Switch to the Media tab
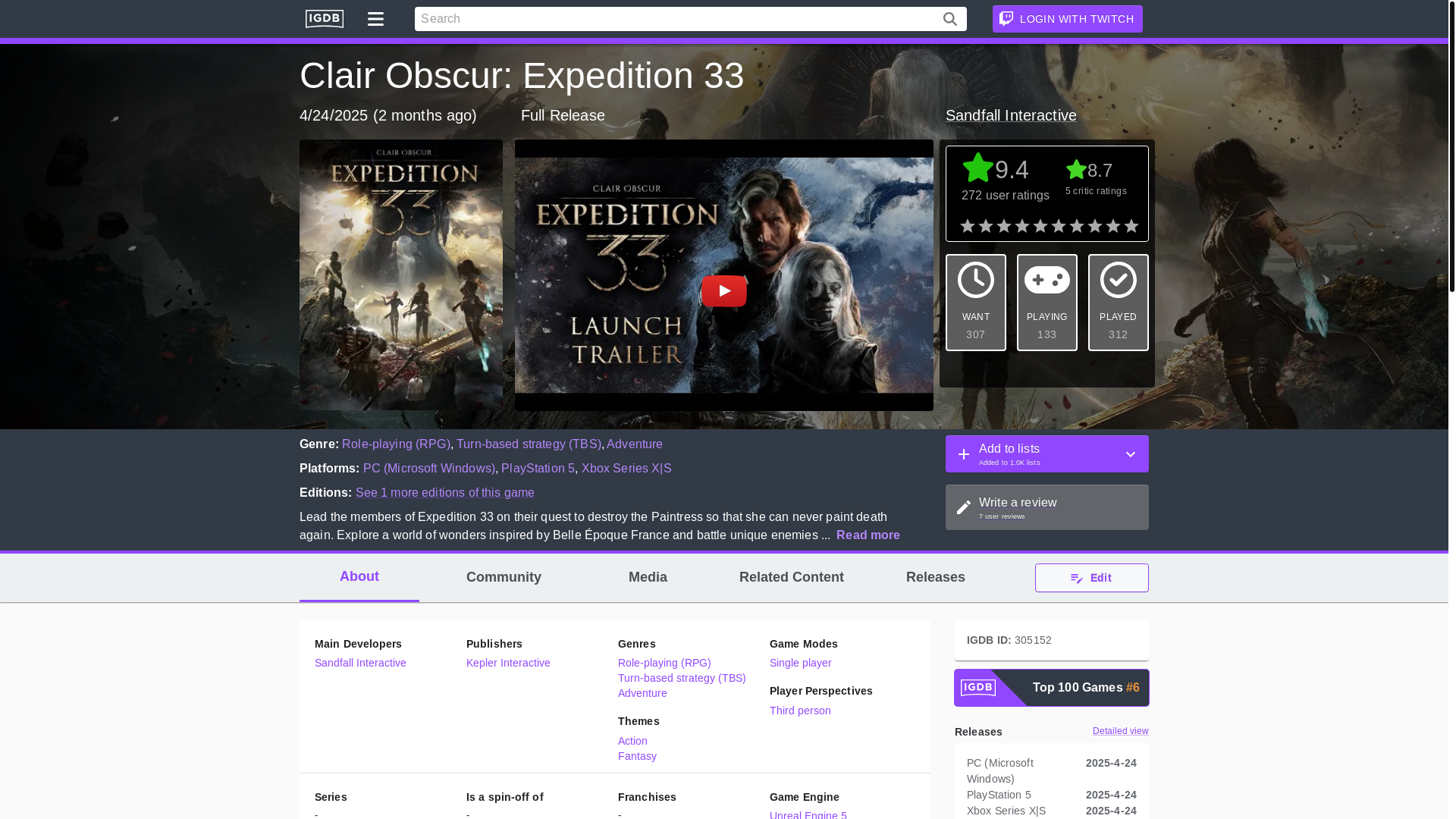The width and height of the screenshot is (1456, 819). click(648, 578)
